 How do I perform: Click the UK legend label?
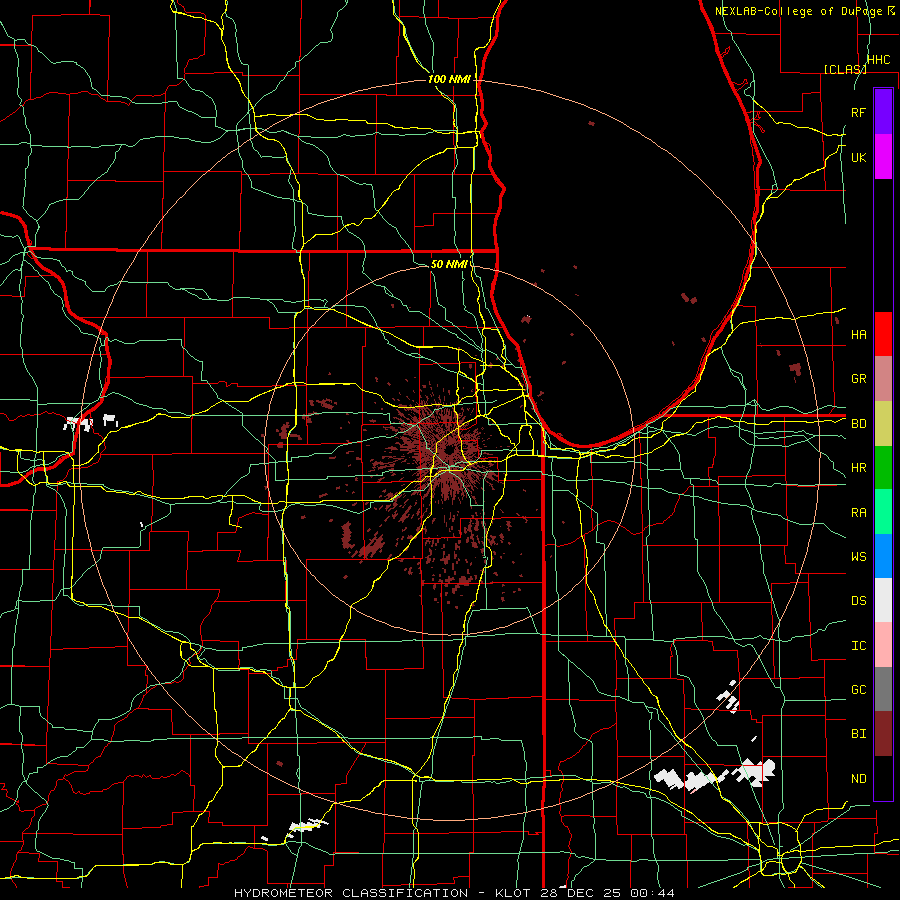click(858, 157)
